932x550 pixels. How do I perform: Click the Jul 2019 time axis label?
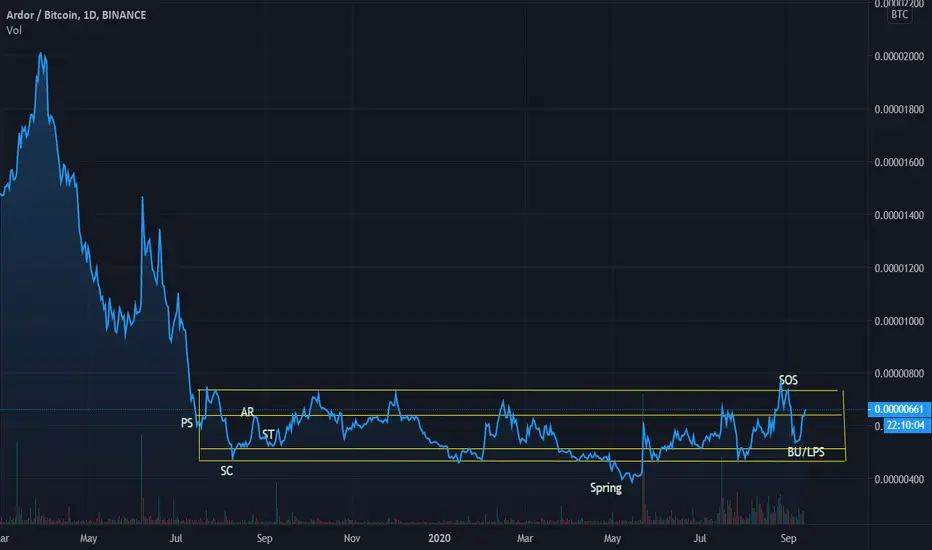coord(176,539)
